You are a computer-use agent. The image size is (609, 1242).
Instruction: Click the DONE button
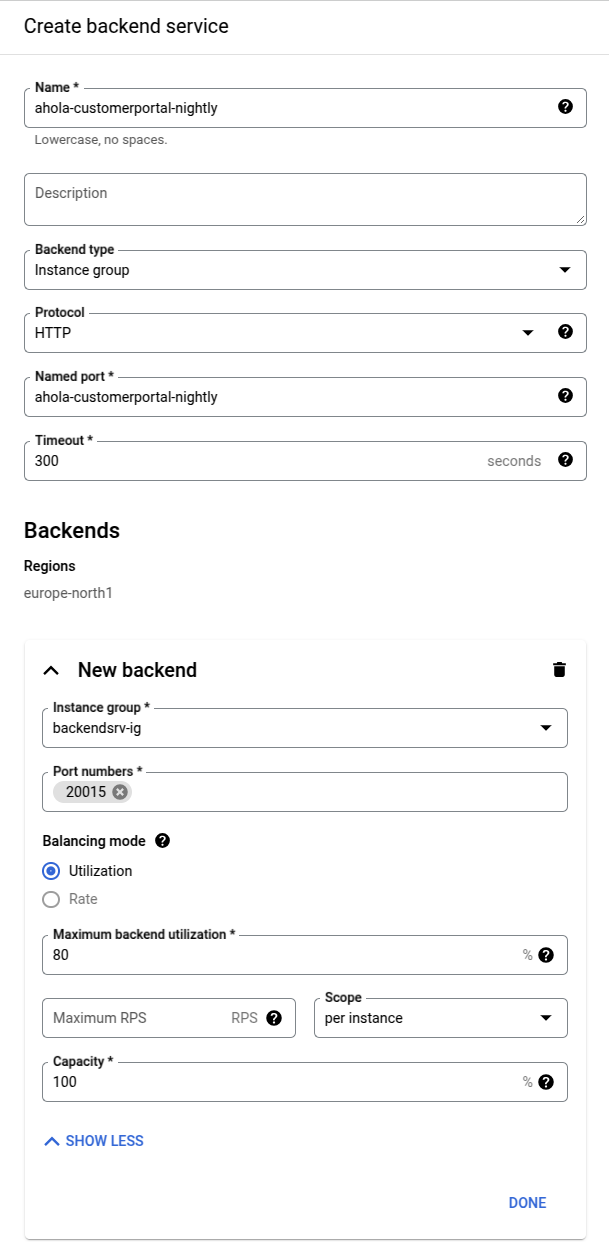pos(527,1203)
